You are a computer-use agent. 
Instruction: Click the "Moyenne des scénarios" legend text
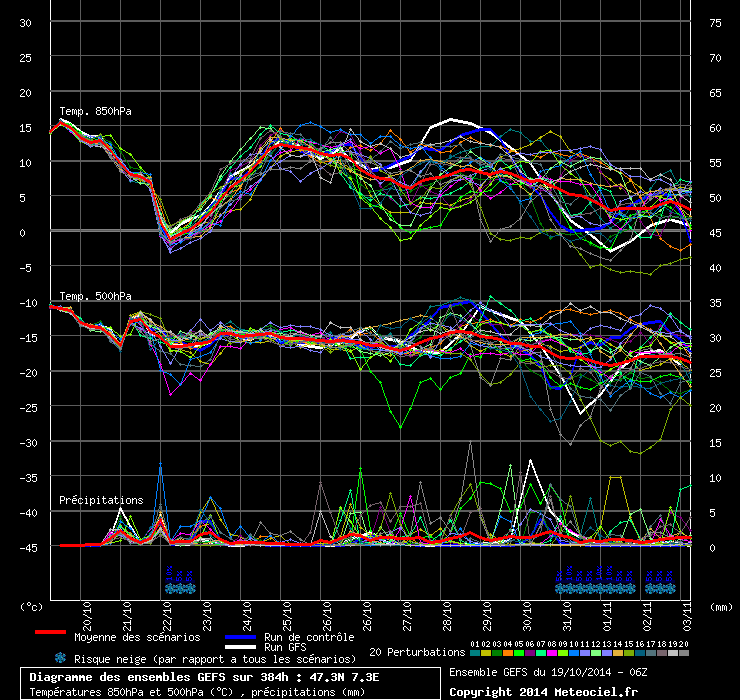(137, 636)
